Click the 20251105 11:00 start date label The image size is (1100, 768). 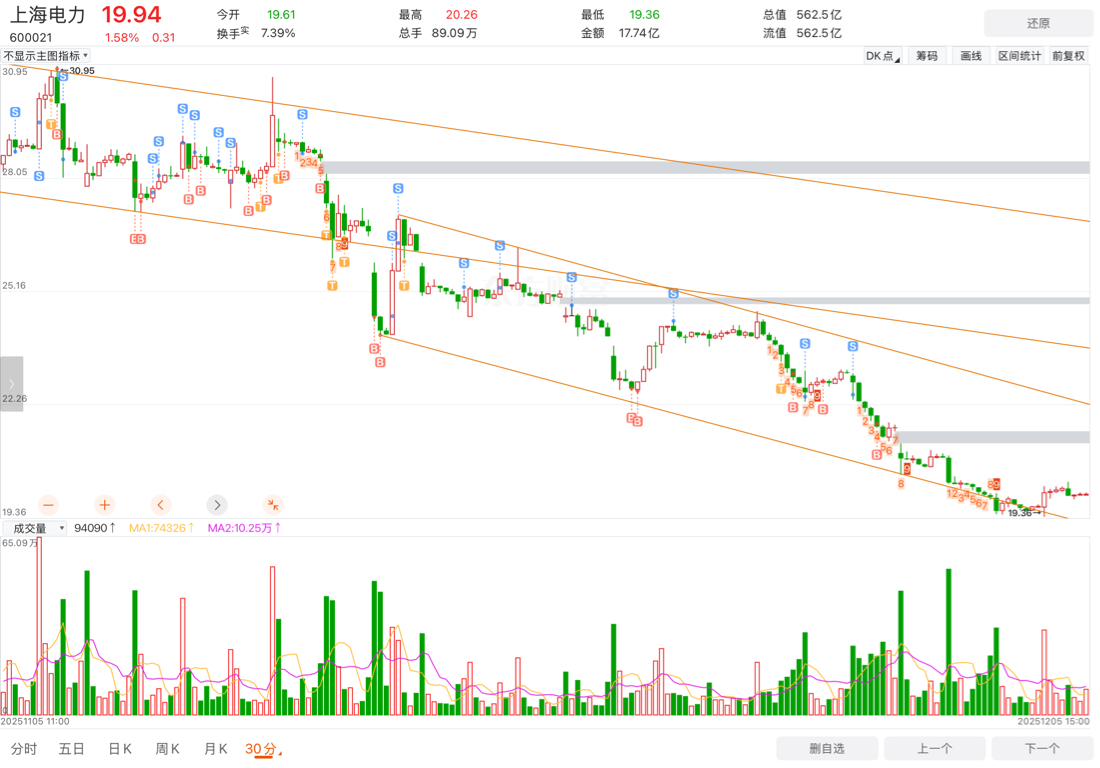pyautogui.click(x=35, y=721)
